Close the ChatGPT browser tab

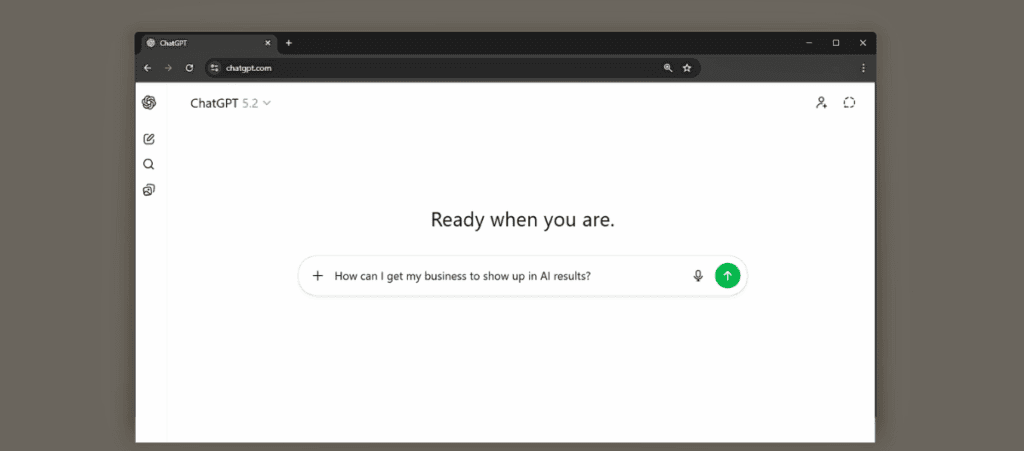coord(268,43)
